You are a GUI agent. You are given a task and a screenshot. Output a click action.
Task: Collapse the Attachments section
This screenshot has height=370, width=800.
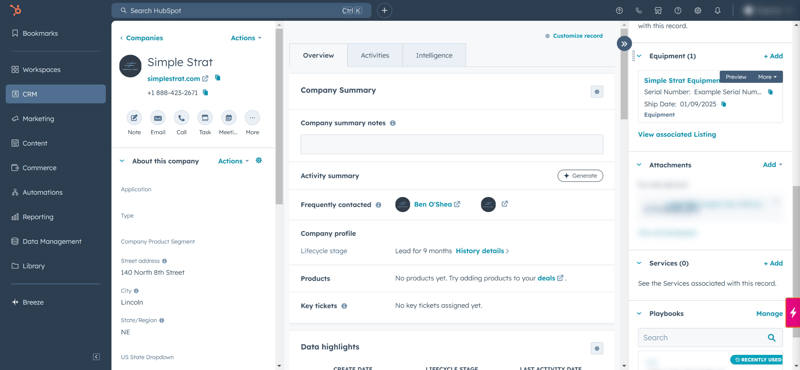639,165
